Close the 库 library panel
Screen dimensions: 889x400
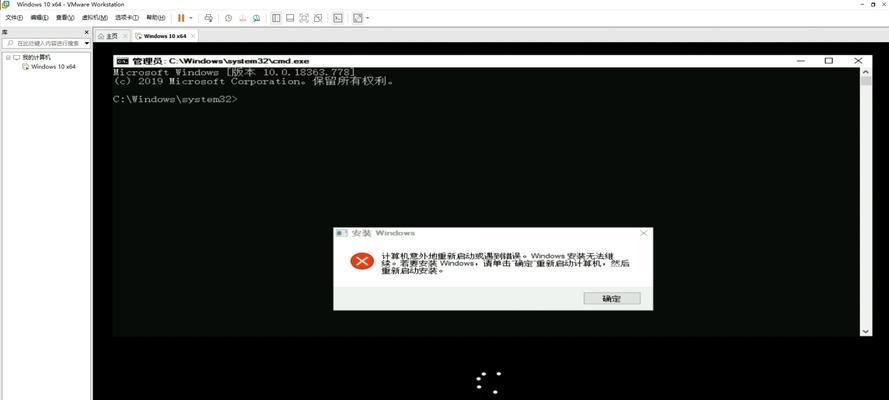(x=87, y=33)
